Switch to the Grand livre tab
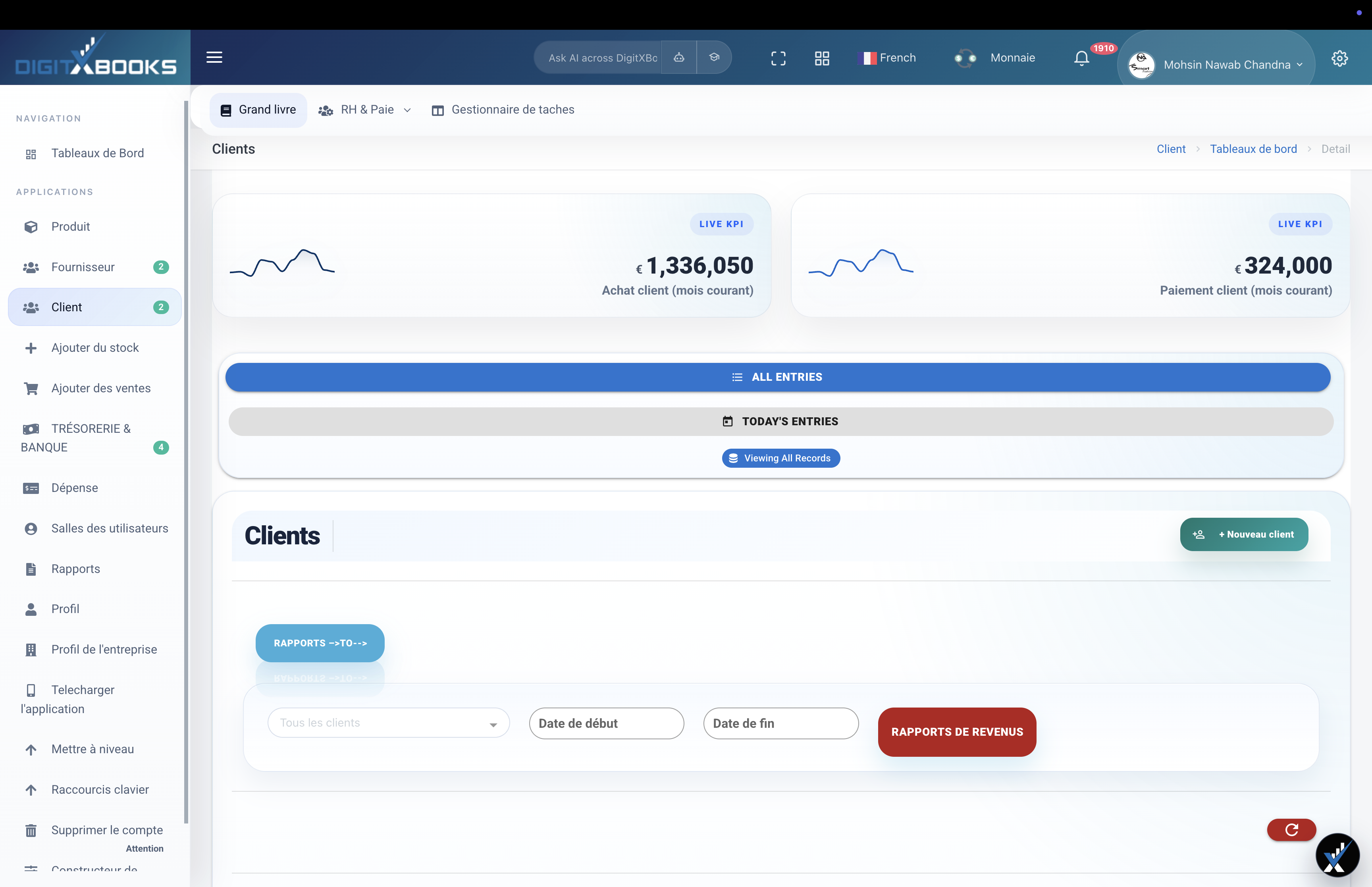 [258, 110]
